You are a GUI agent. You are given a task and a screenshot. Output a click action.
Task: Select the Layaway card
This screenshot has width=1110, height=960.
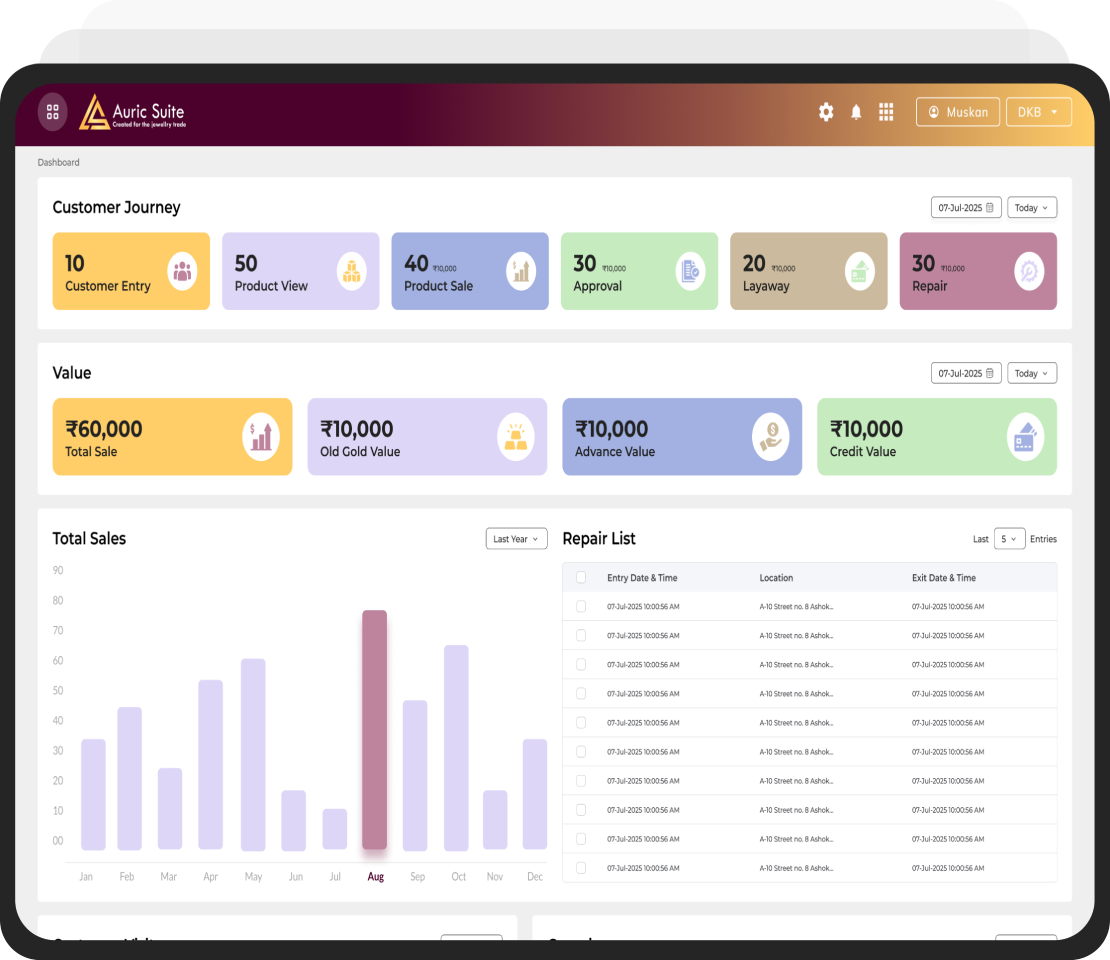(808, 271)
